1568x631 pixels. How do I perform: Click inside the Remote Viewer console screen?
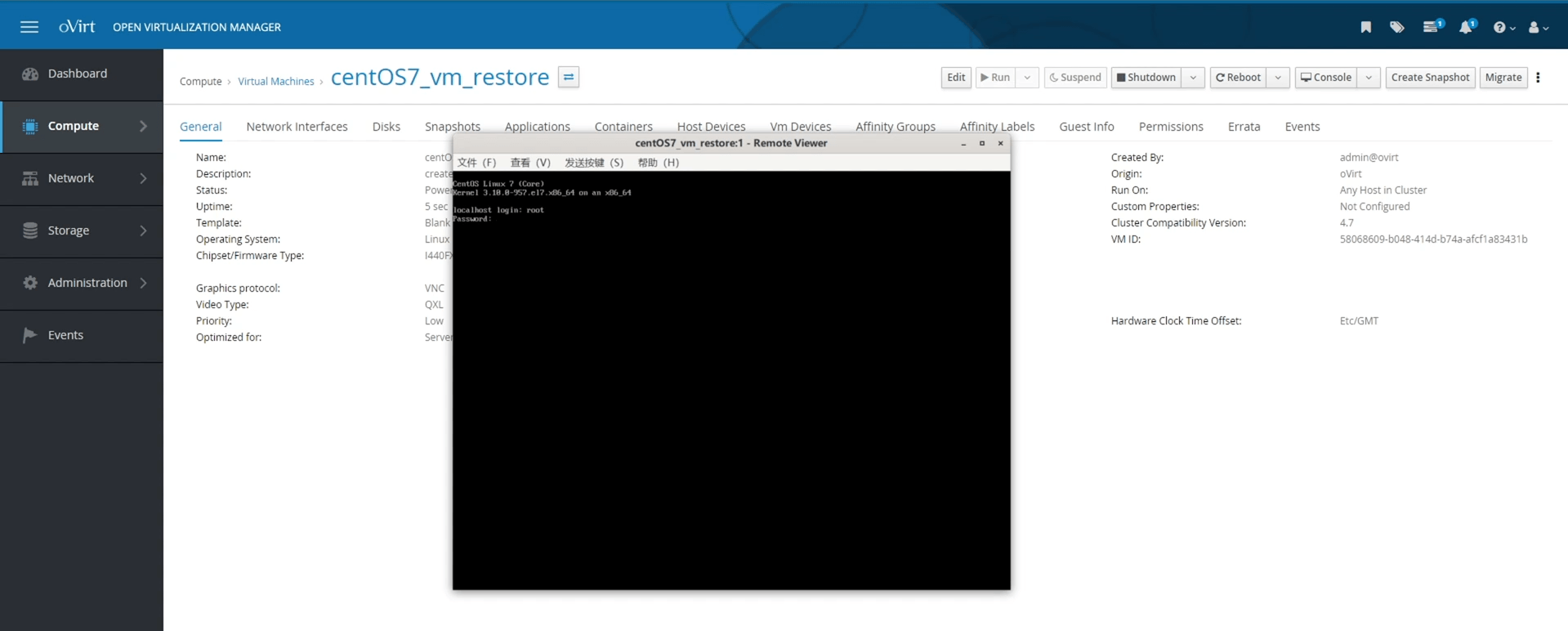pos(731,380)
